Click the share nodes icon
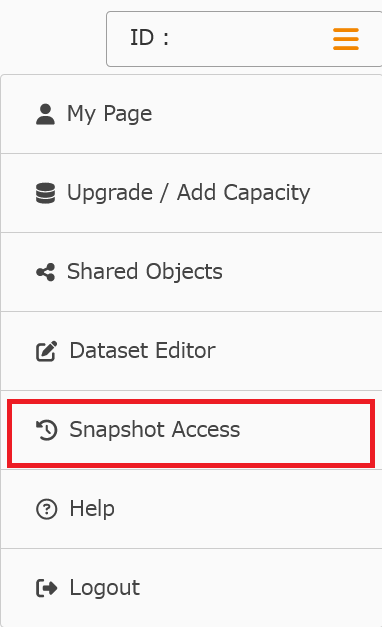Screen dimensions: 382x627 pos(45,272)
